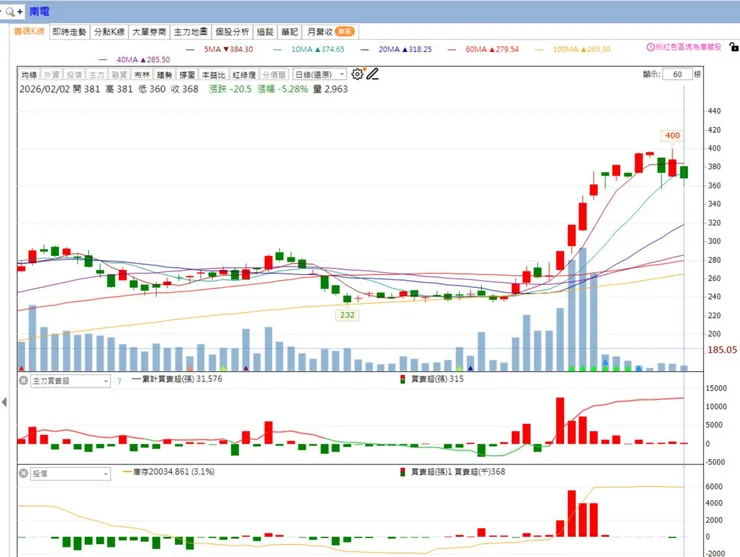Click the 庫存20034.861 (3.1%) legend

[168, 472]
